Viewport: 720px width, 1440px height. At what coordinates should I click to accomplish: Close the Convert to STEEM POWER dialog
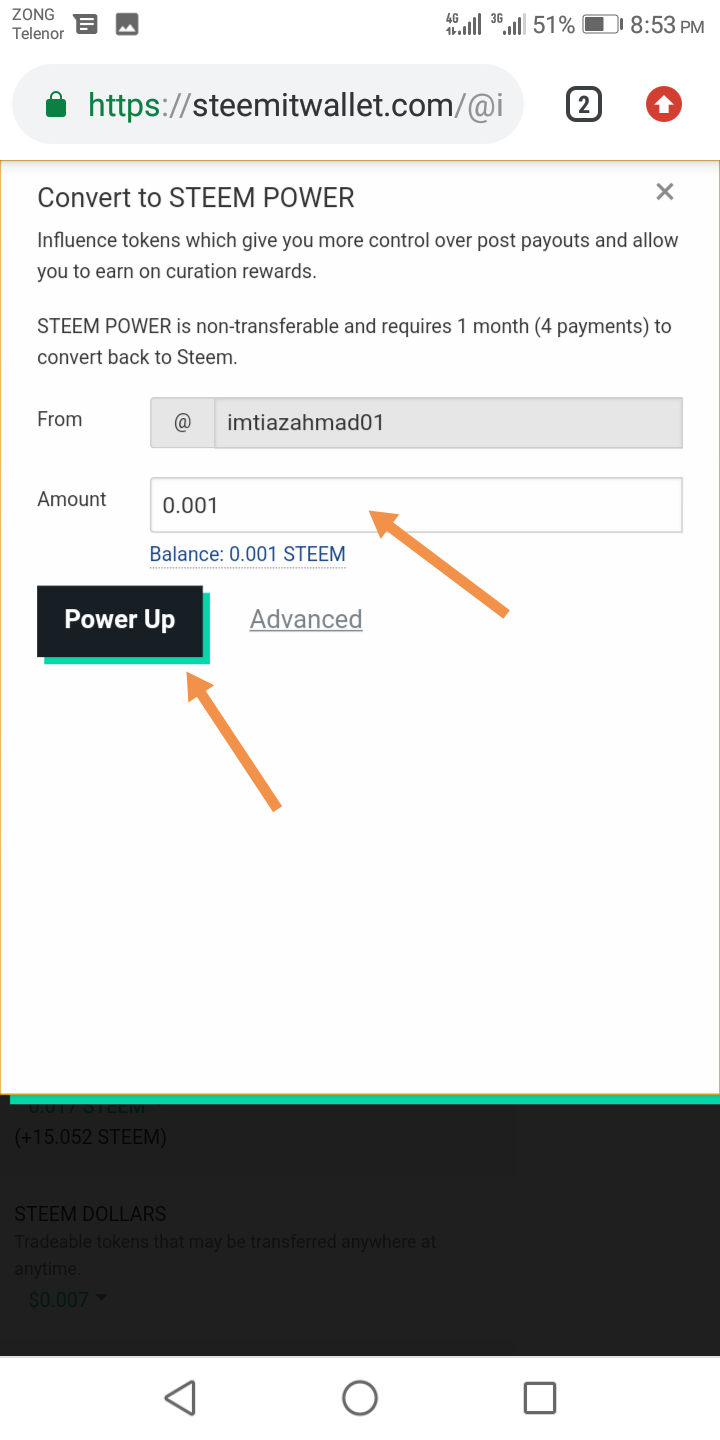coord(665,192)
